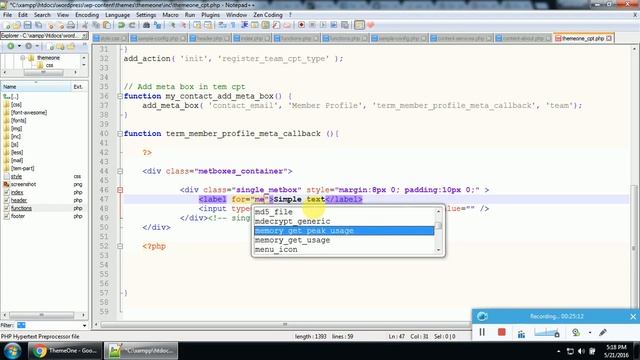Click the Print toolbar icon

tap(71, 25)
